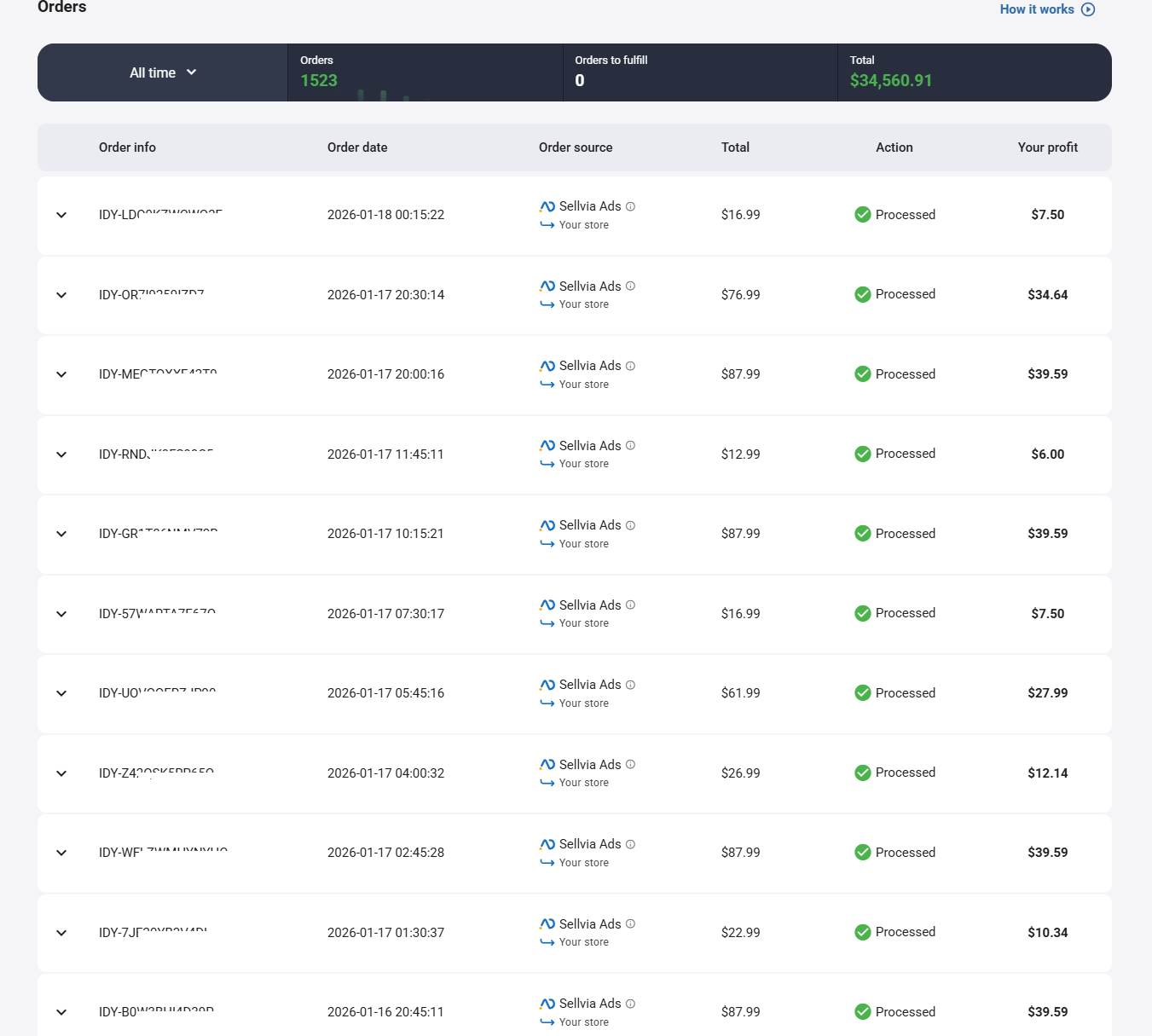This screenshot has width=1152, height=1036.
Task: Click the Sellvia Ads info icon for $76.99 order
Action: point(630,286)
